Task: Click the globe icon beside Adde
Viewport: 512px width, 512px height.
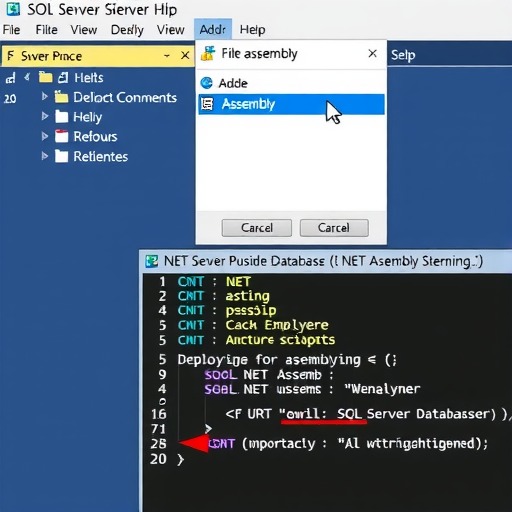Action: click(x=207, y=83)
